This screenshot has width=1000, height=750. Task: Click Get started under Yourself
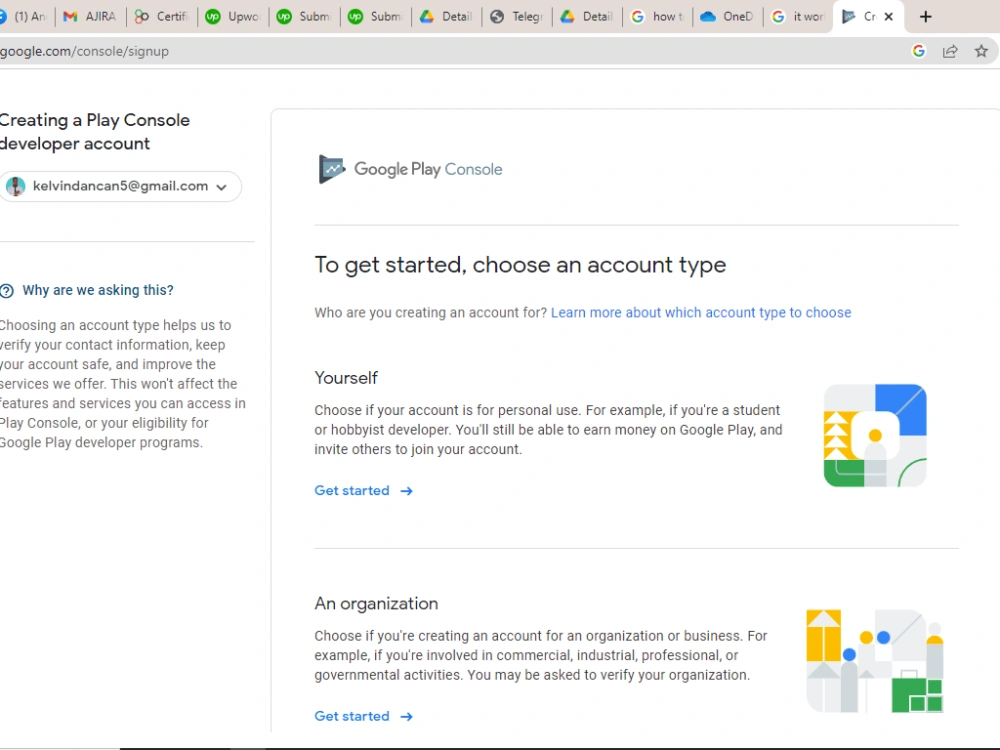click(x=352, y=490)
